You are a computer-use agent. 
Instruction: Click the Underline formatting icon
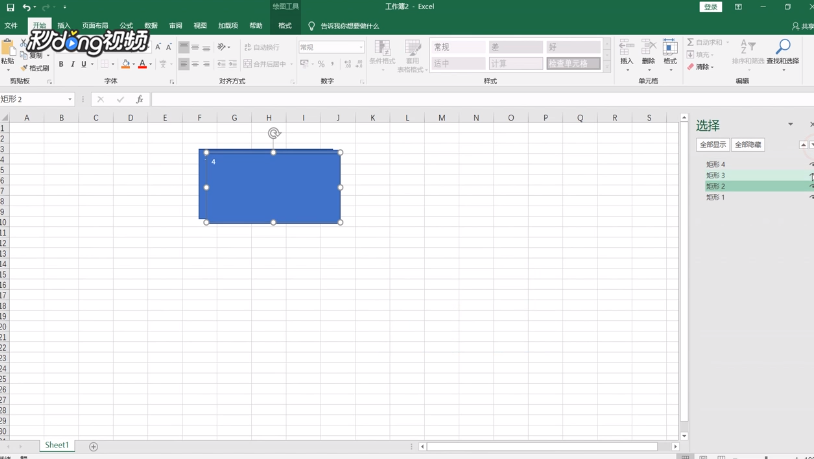83,64
